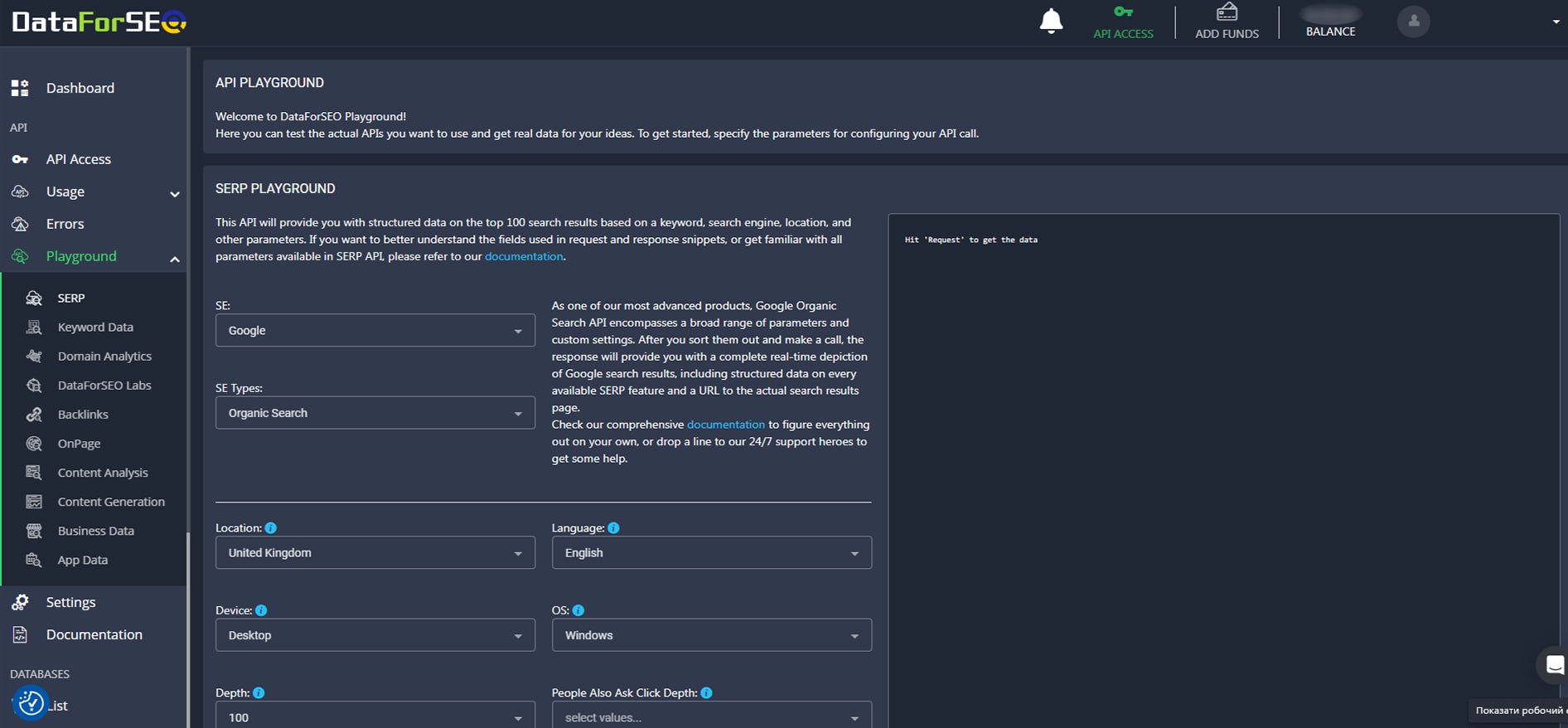Viewport: 1568px width, 728px height.
Task: Go to Dashboard in the sidebar
Action: (x=80, y=88)
